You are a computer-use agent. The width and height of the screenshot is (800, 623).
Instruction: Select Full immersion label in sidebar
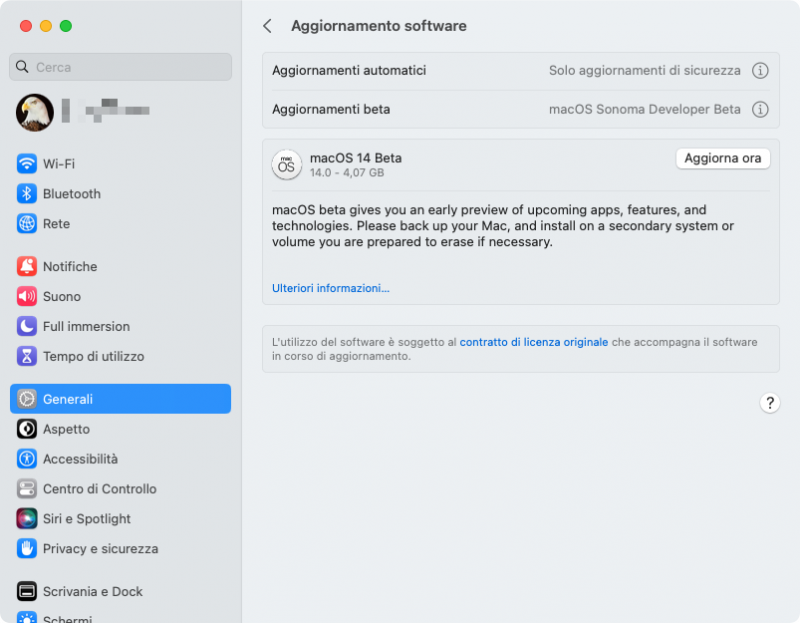click(x=86, y=326)
